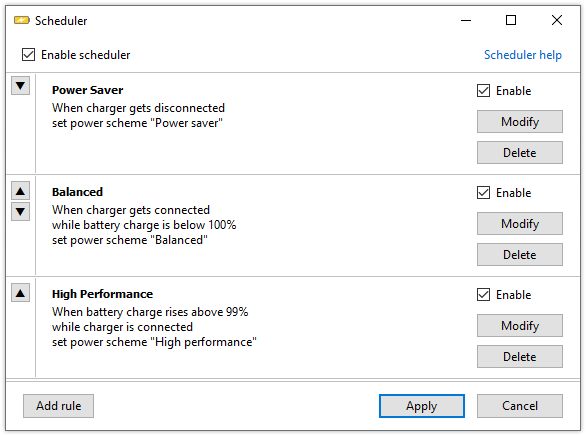Image resolution: width=586 pixels, height=436 pixels.
Task: Modify the High Performance rule
Action: click(x=519, y=325)
